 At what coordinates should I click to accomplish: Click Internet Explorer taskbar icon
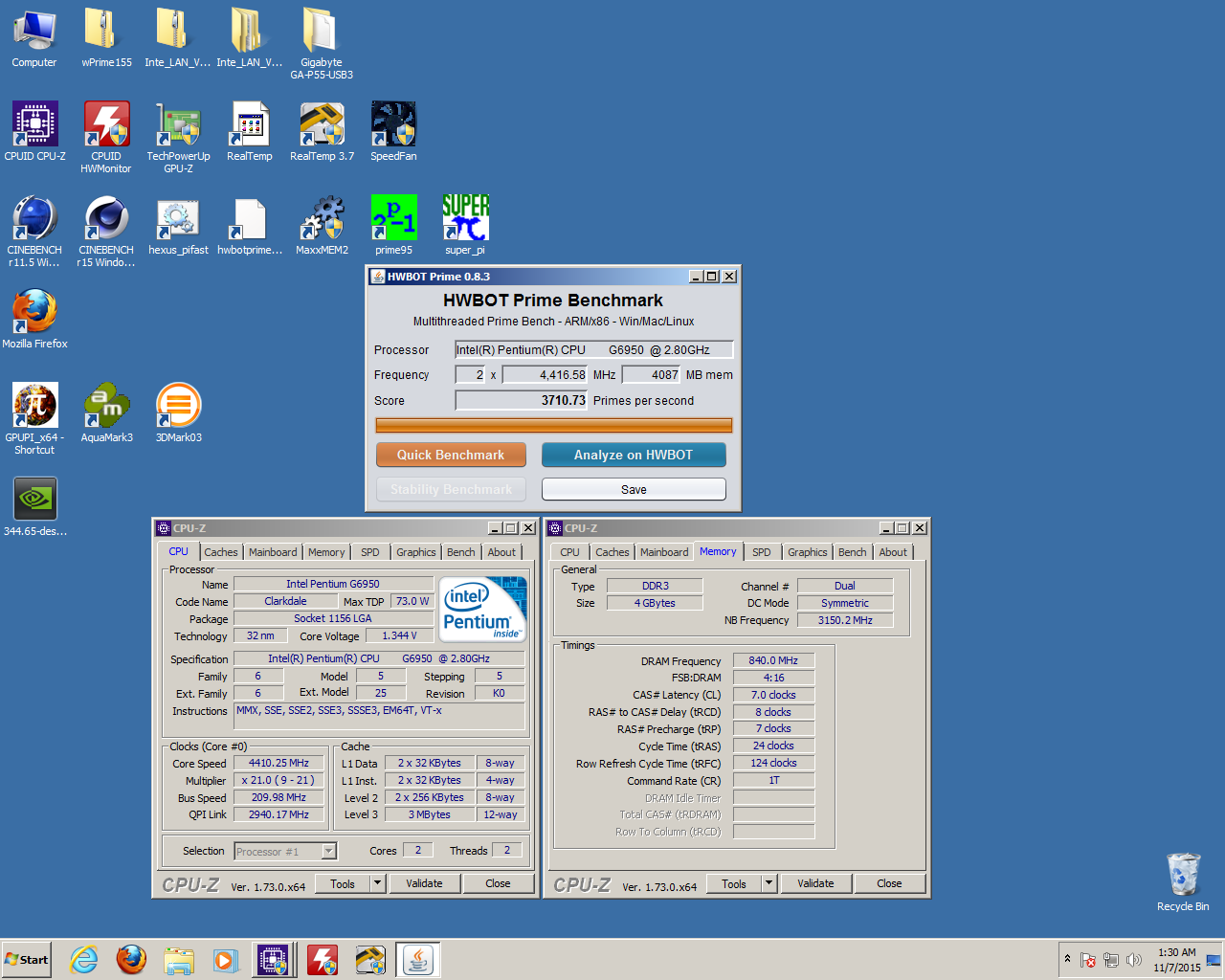[x=84, y=960]
